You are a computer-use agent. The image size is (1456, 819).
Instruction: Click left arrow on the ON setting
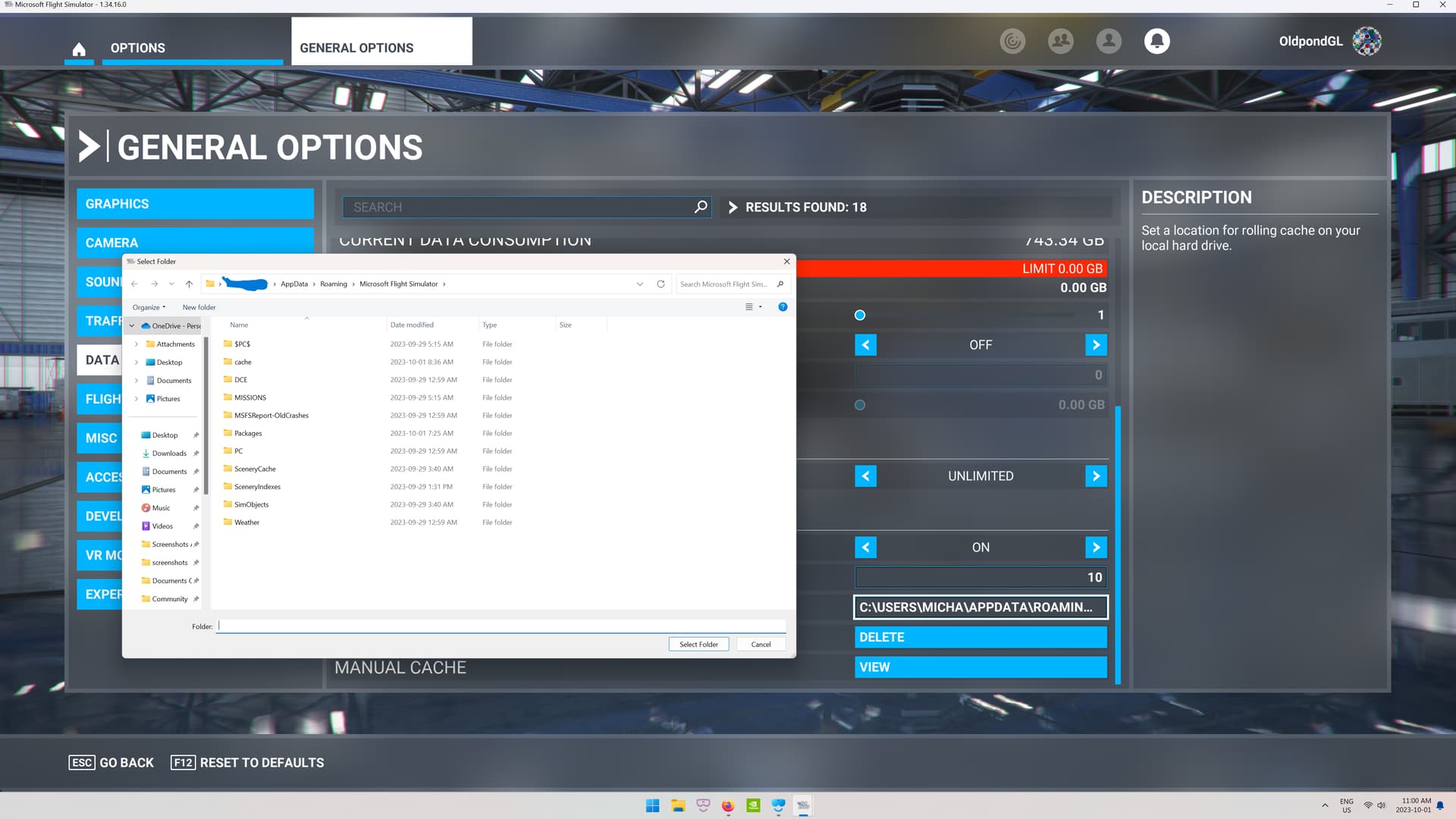pyautogui.click(x=865, y=548)
